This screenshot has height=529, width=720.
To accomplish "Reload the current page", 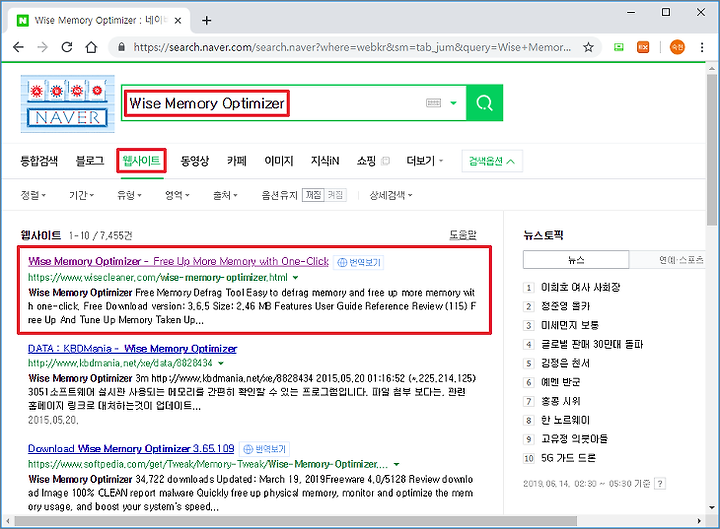I will (x=67, y=47).
